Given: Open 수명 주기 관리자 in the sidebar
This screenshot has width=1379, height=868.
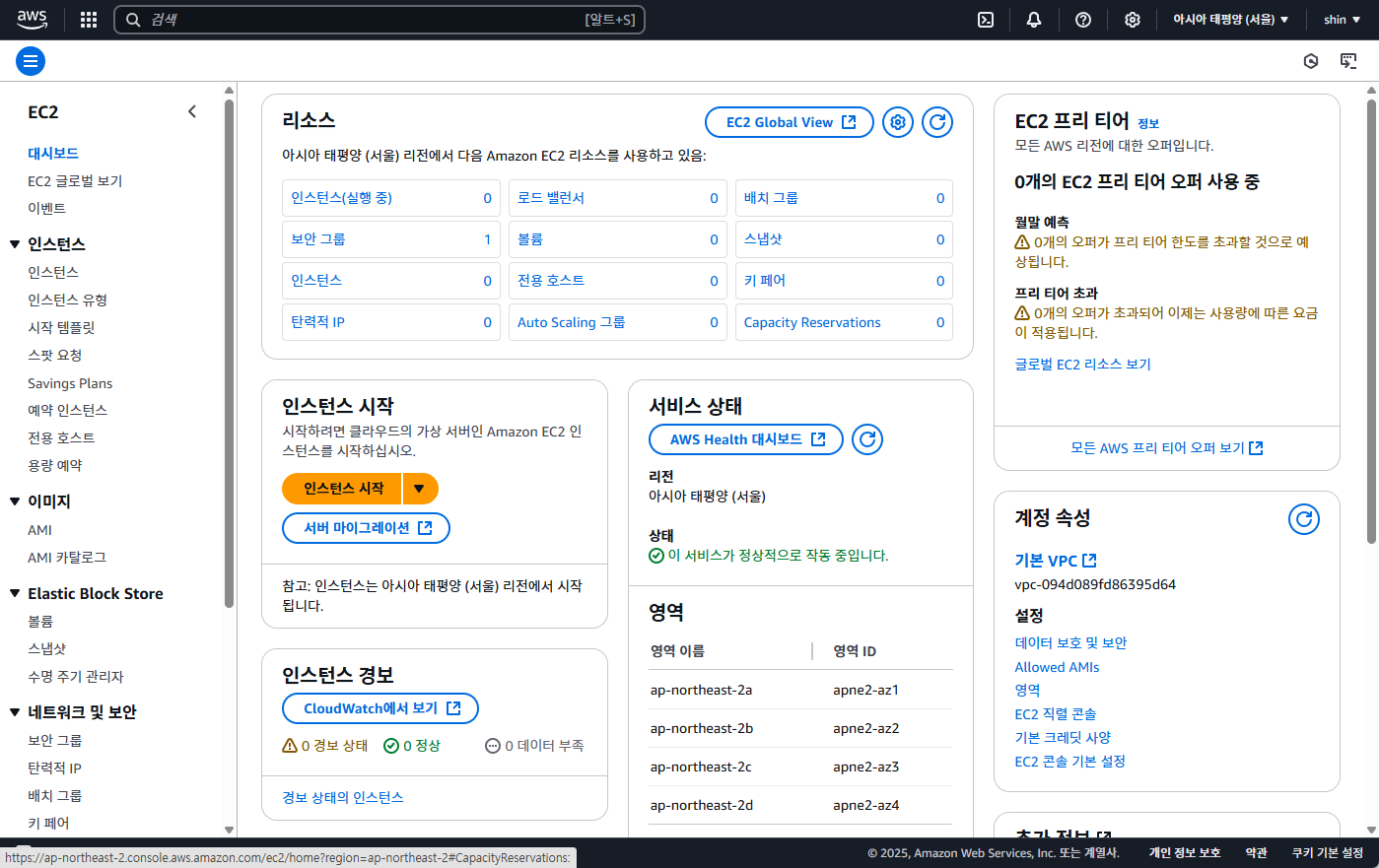Looking at the screenshot, I should pos(75,677).
